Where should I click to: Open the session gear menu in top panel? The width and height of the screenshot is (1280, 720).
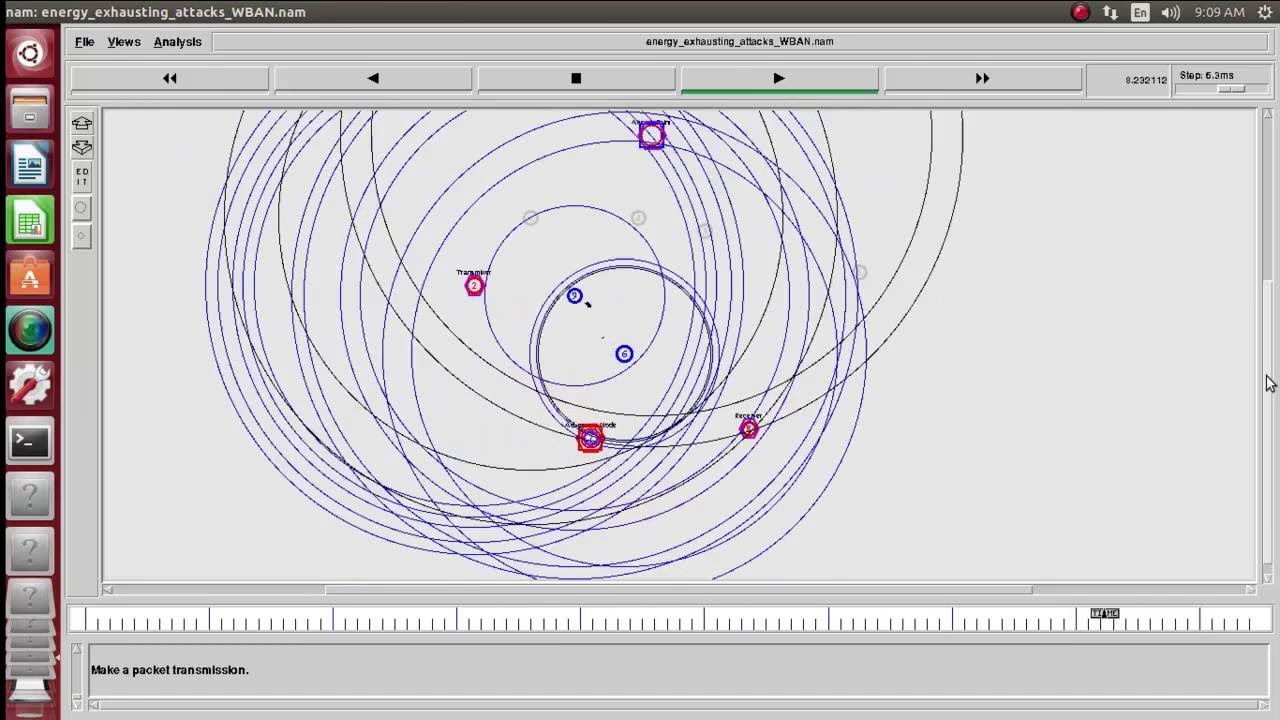pos(1264,12)
